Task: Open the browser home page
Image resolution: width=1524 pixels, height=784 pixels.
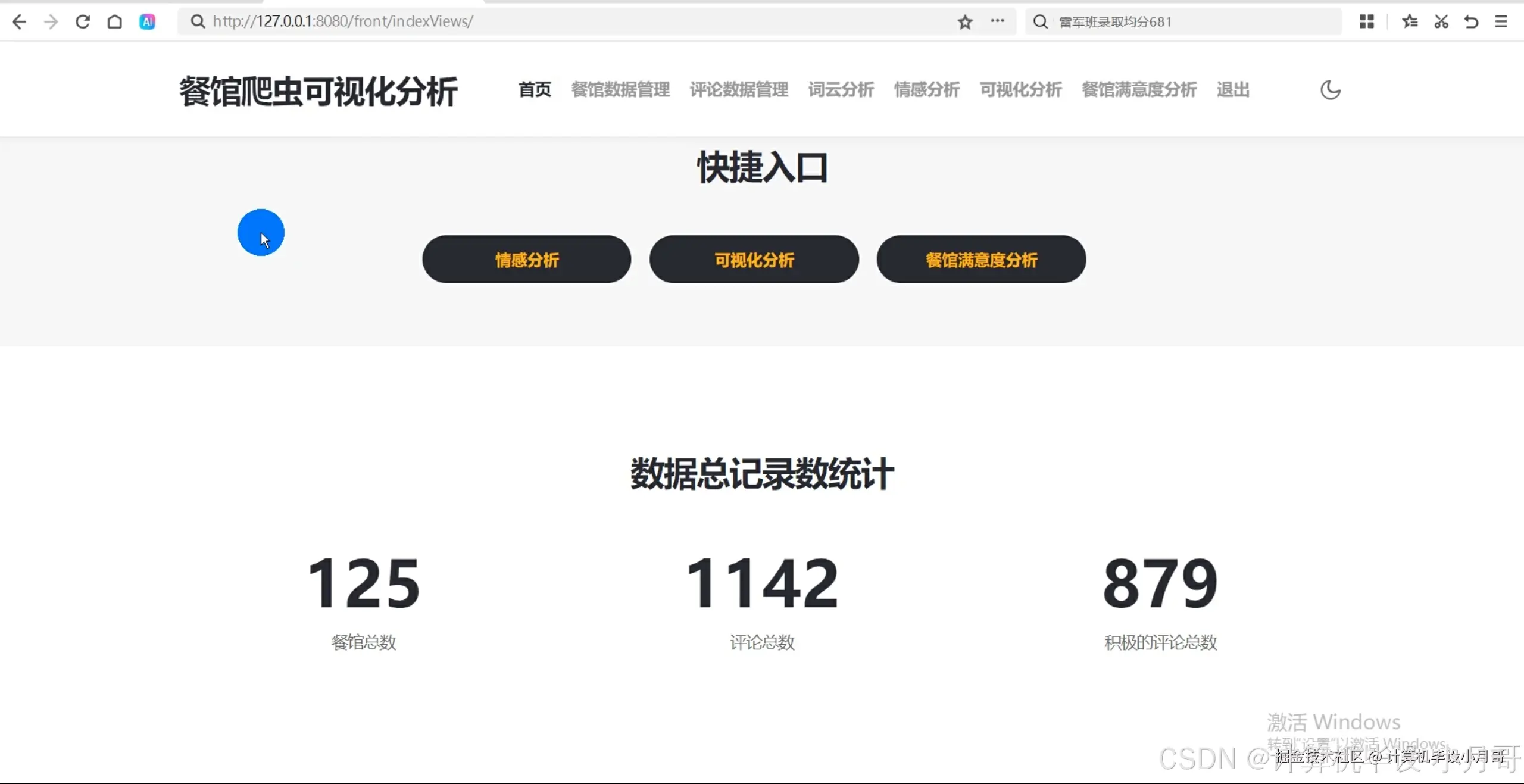Action: pyautogui.click(x=115, y=21)
